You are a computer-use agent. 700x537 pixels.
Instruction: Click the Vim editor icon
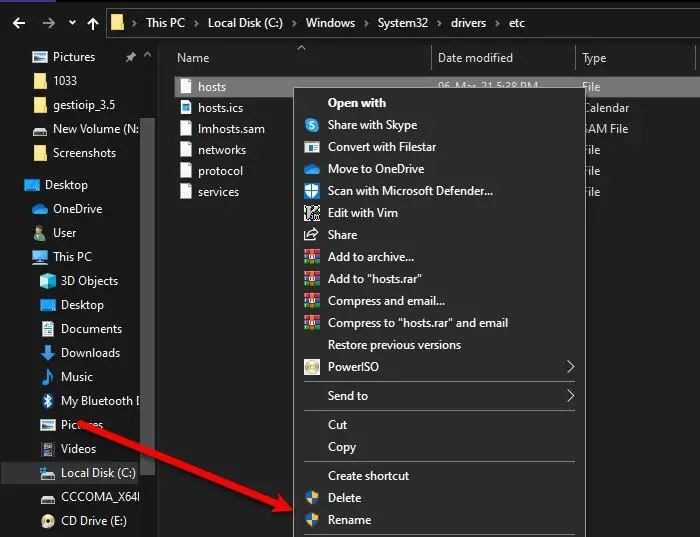pyautogui.click(x=312, y=213)
